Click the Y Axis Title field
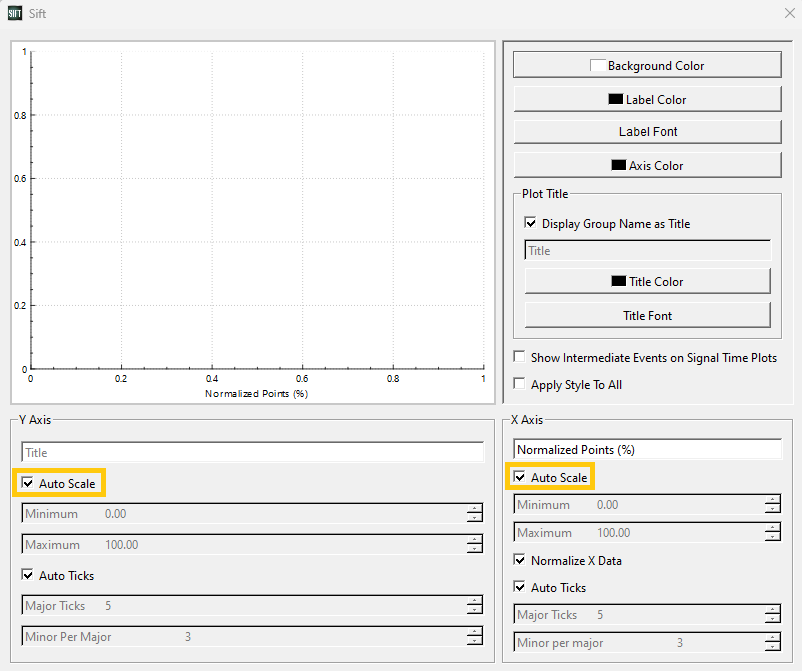The width and height of the screenshot is (802, 671). pos(253,453)
